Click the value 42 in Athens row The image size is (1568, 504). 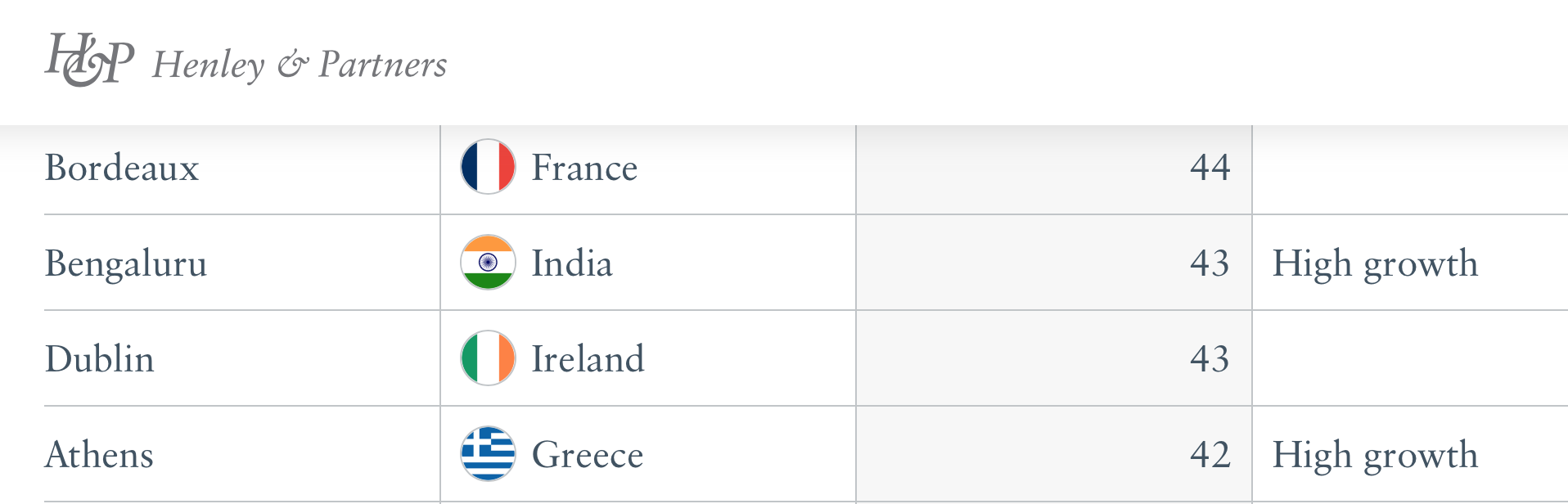pos(1210,455)
